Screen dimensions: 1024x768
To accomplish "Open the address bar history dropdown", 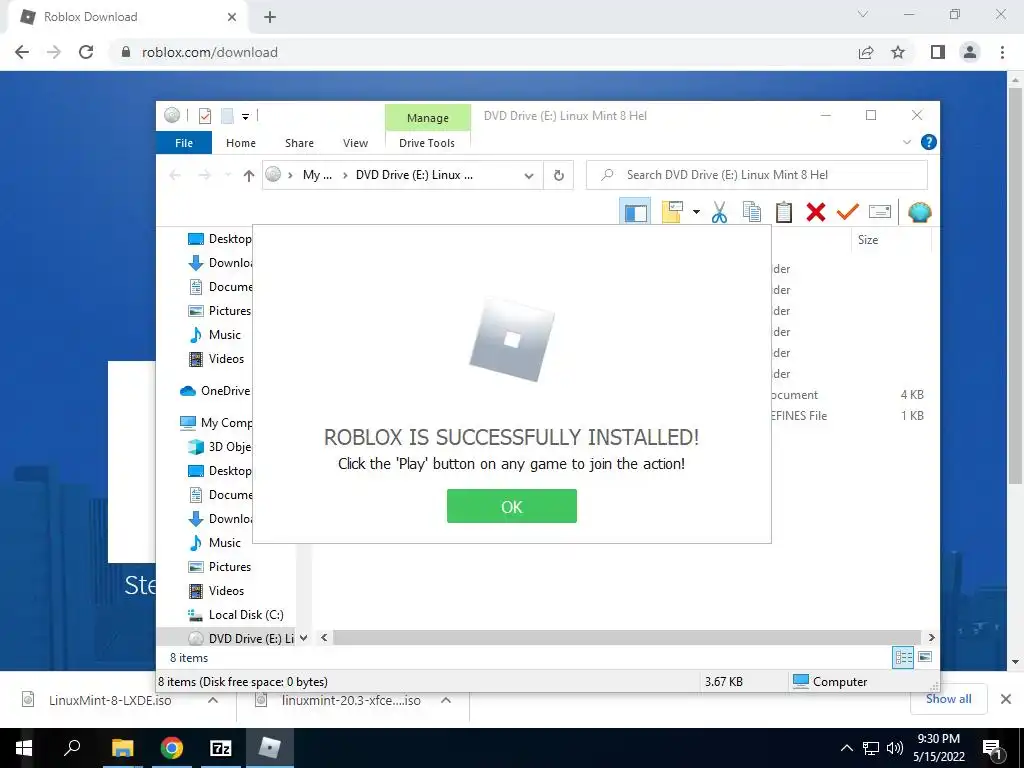I will [529, 175].
